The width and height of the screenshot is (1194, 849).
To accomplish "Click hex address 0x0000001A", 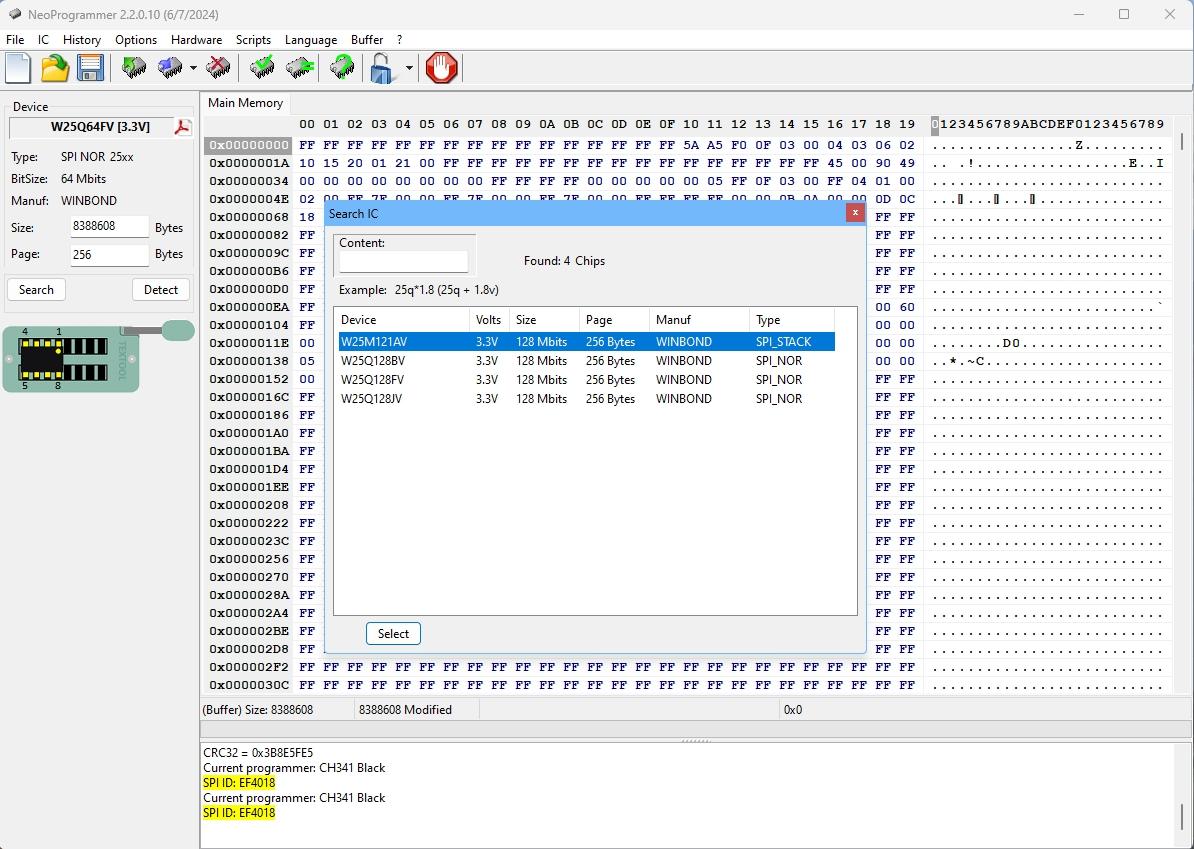I will click(249, 163).
